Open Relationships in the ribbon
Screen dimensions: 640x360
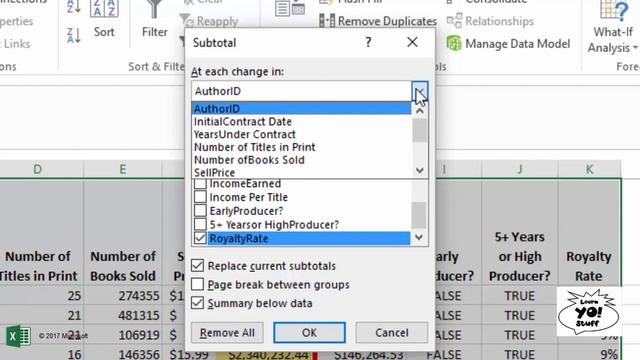(490, 21)
